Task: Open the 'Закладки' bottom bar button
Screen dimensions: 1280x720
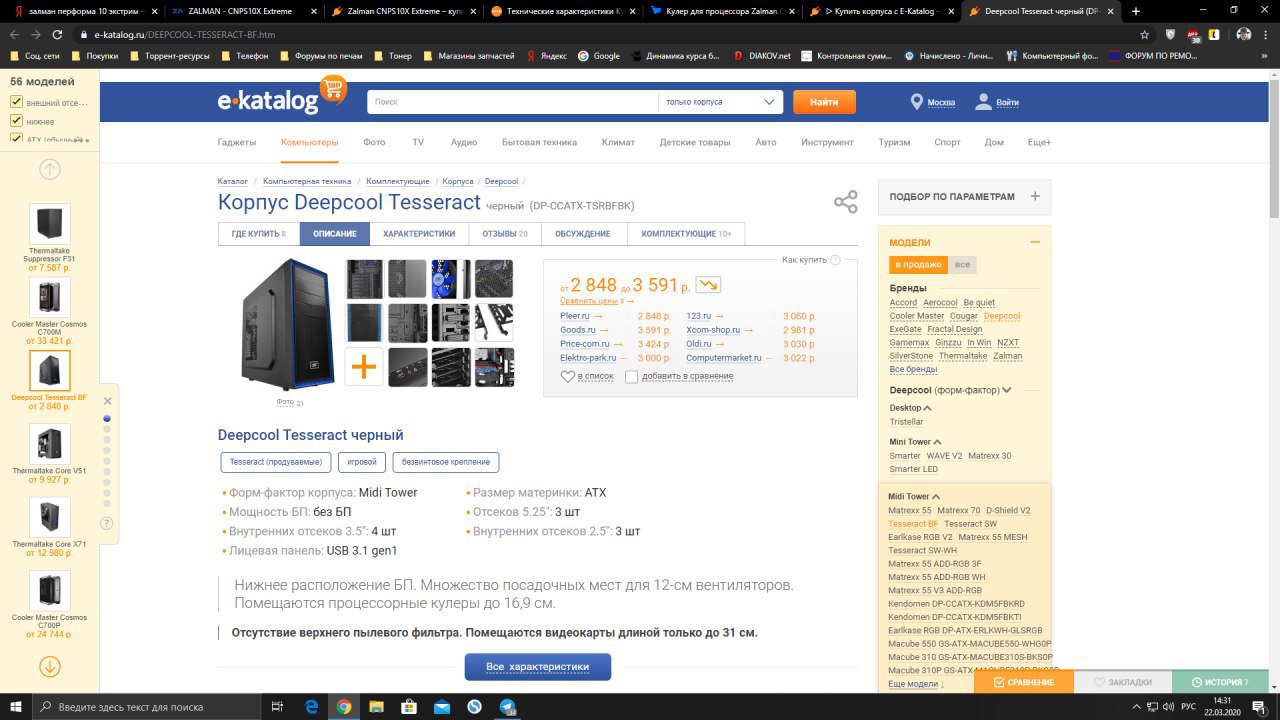Action: click(1123, 682)
